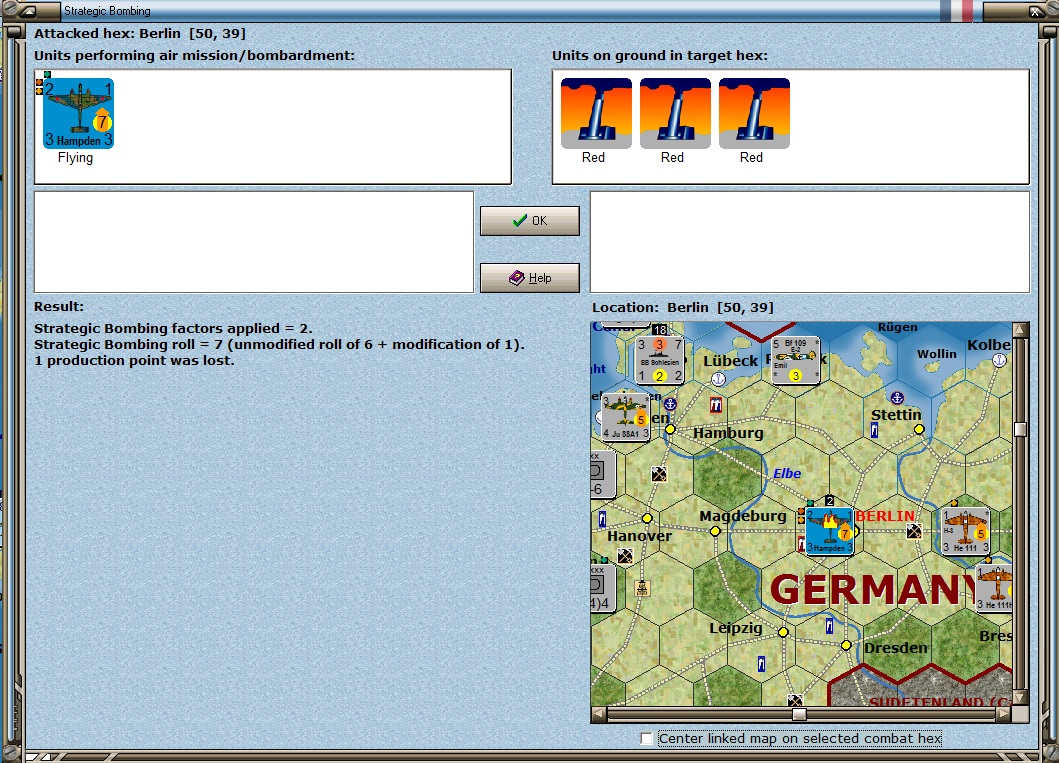Click the He 111 H-3 bomber counter east of Berlin

click(966, 531)
